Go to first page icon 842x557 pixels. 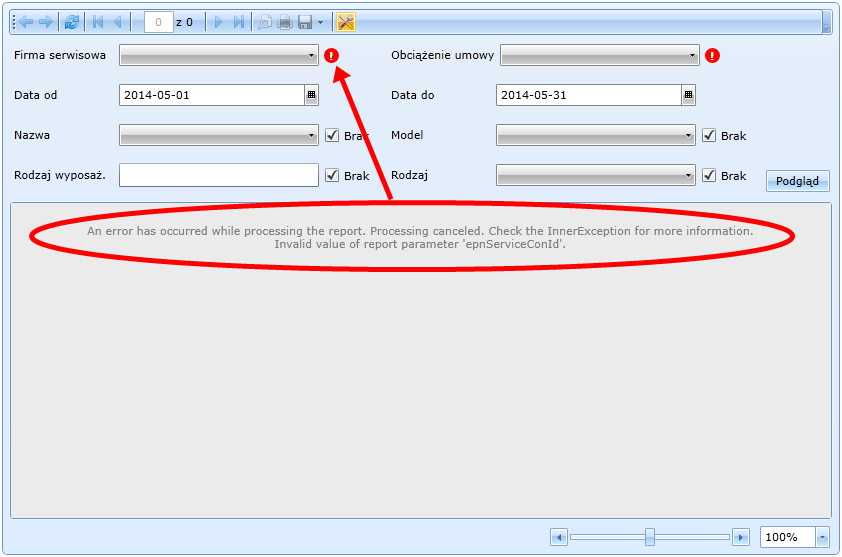[98, 22]
